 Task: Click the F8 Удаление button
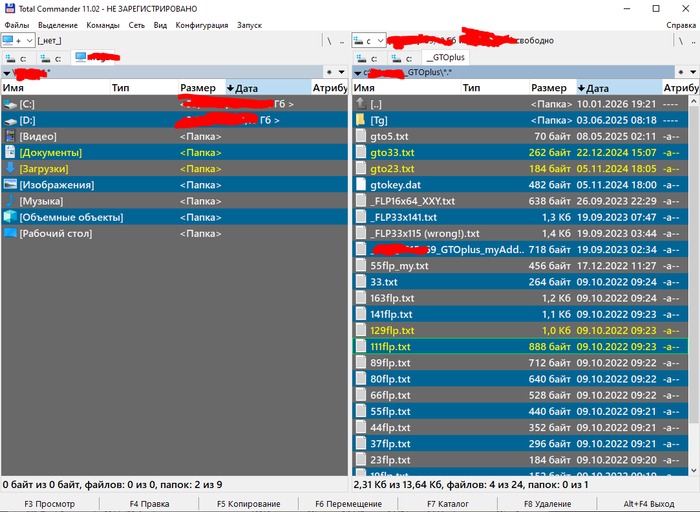(548, 504)
